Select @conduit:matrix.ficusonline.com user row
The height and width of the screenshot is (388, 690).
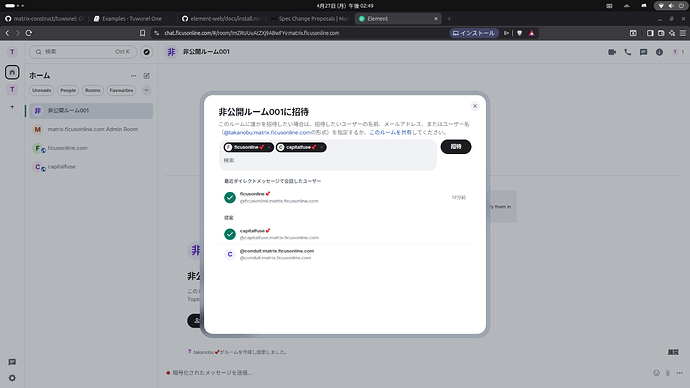click(345, 254)
